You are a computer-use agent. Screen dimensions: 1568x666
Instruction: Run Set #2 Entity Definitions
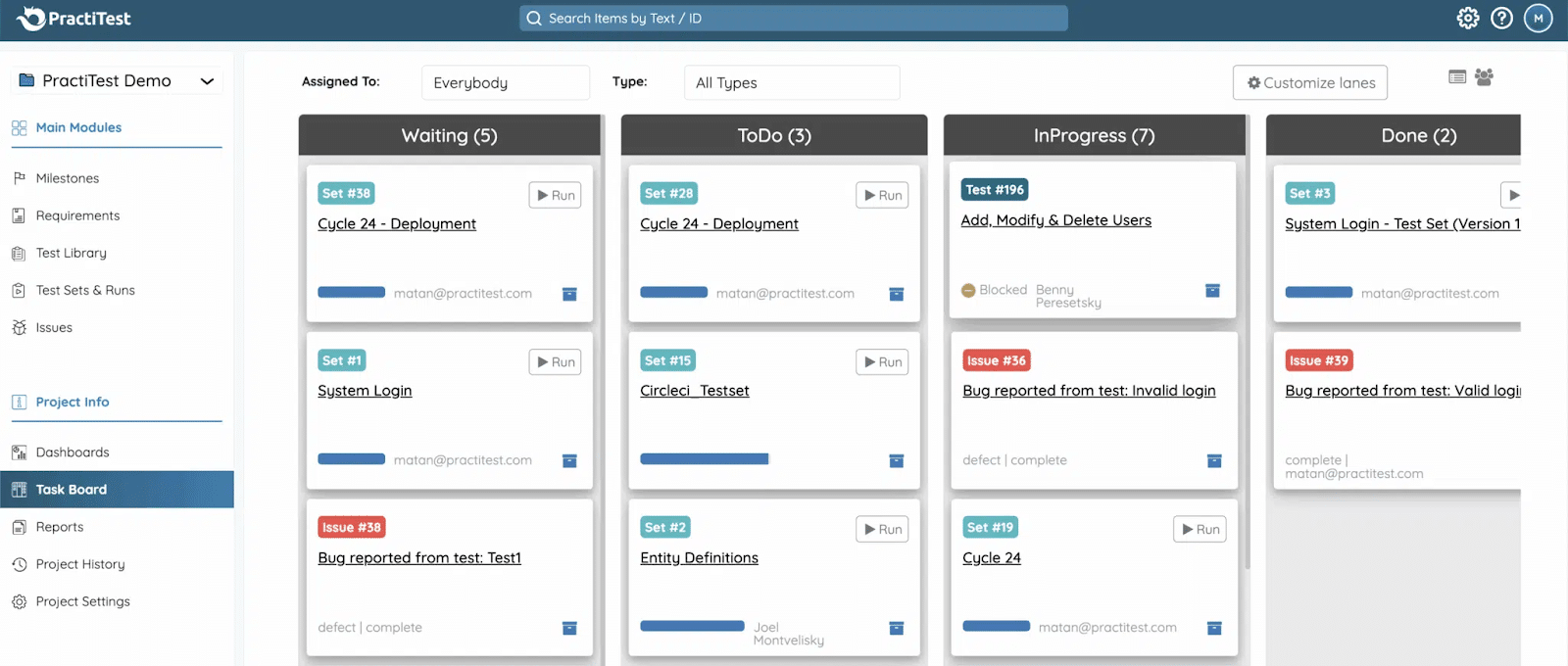coord(883,529)
